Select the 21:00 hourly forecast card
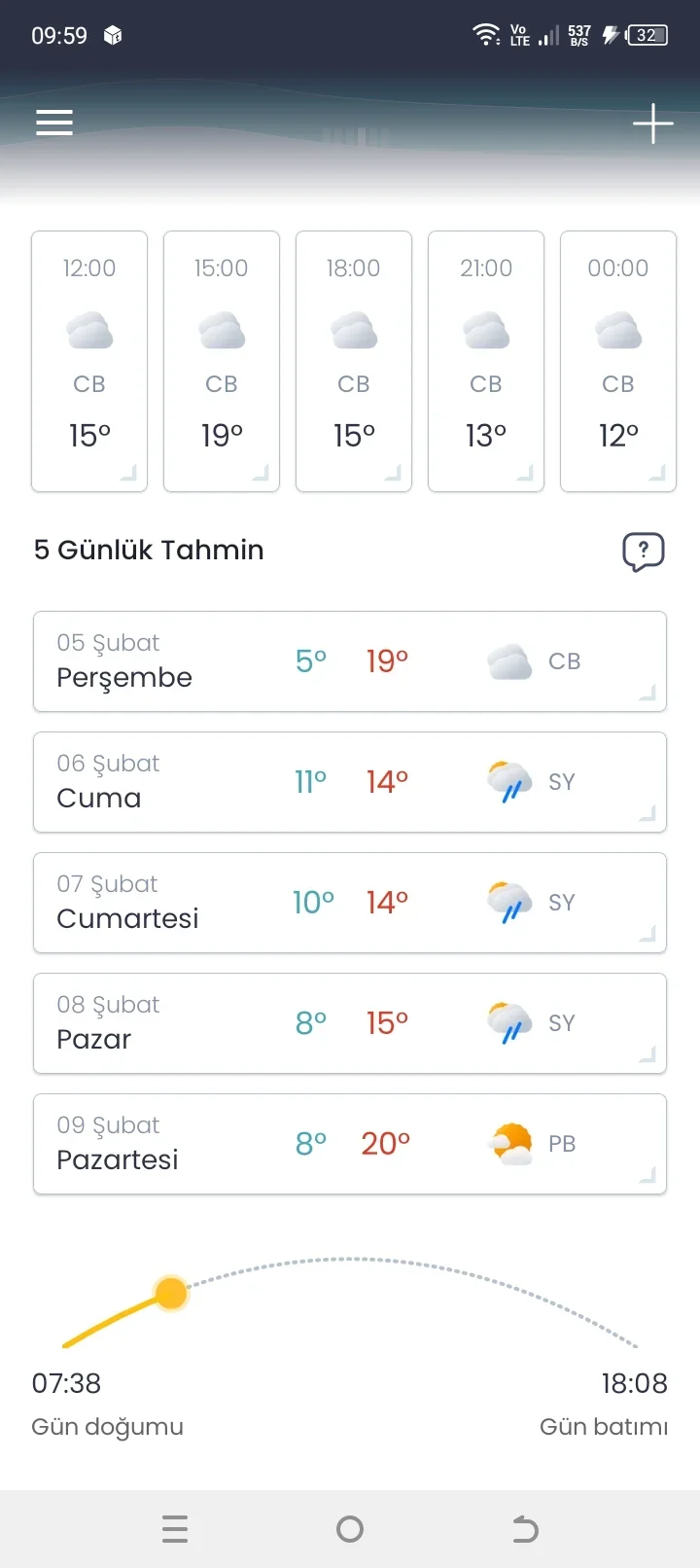Screen dimensions: 700x1568 486,361
